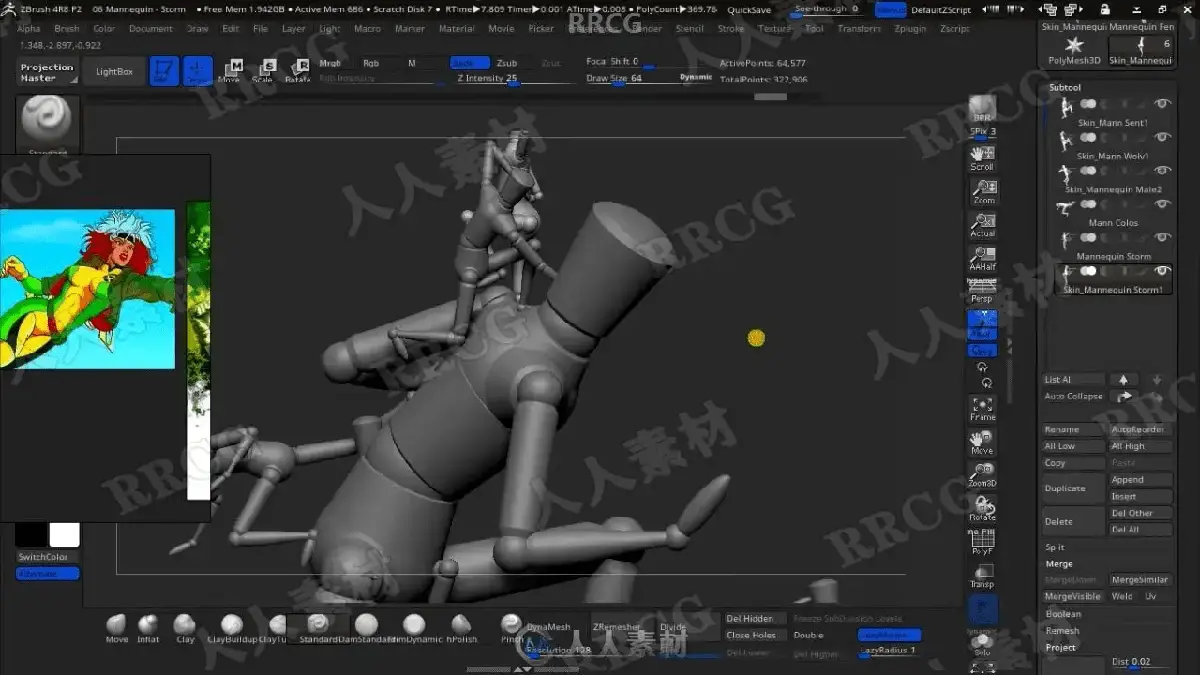Open the Standard brush thumbnail at left
Viewport: 1200px width, 675px height.
(47, 123)
